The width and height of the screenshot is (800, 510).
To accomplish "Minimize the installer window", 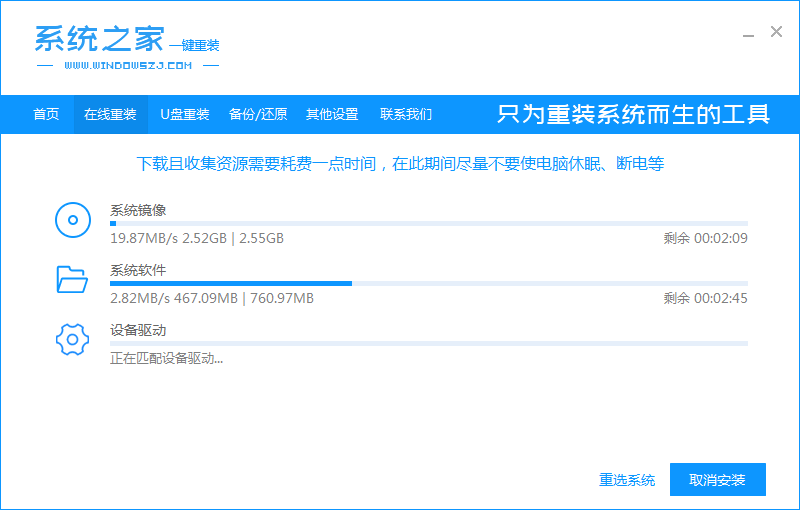I will click(748, 33).
